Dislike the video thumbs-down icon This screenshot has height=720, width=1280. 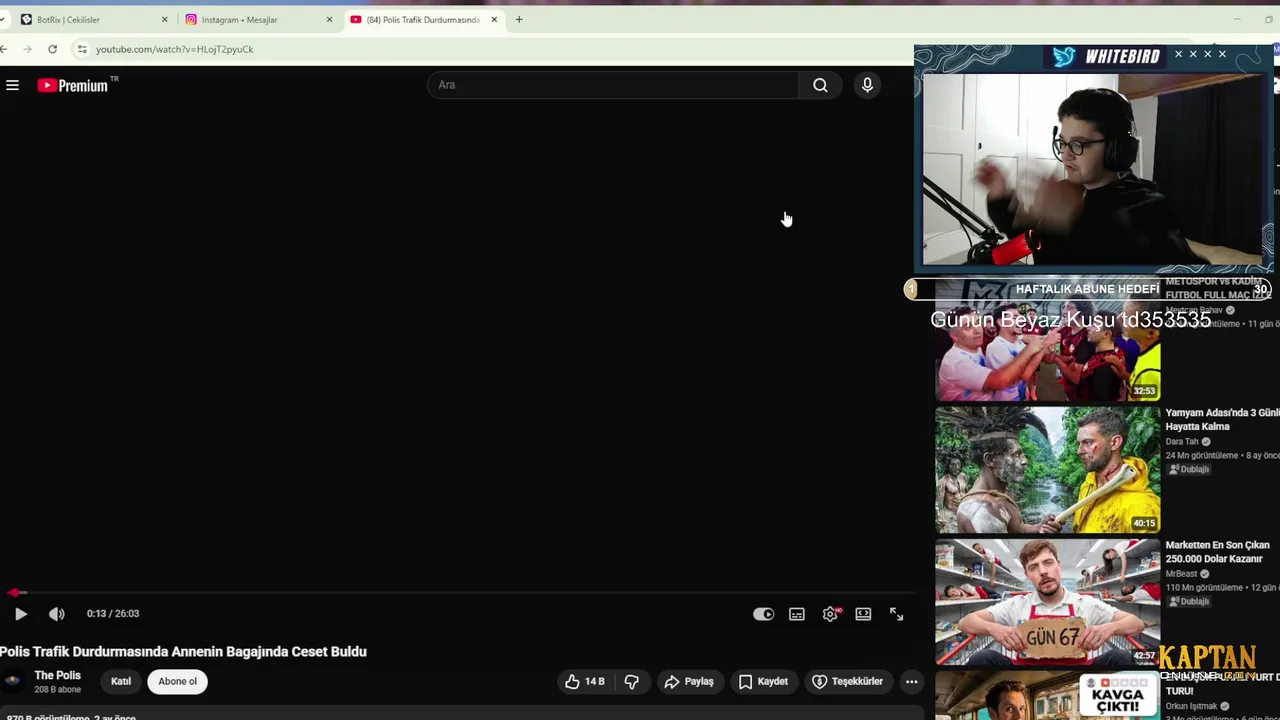(x=632, y=681)
